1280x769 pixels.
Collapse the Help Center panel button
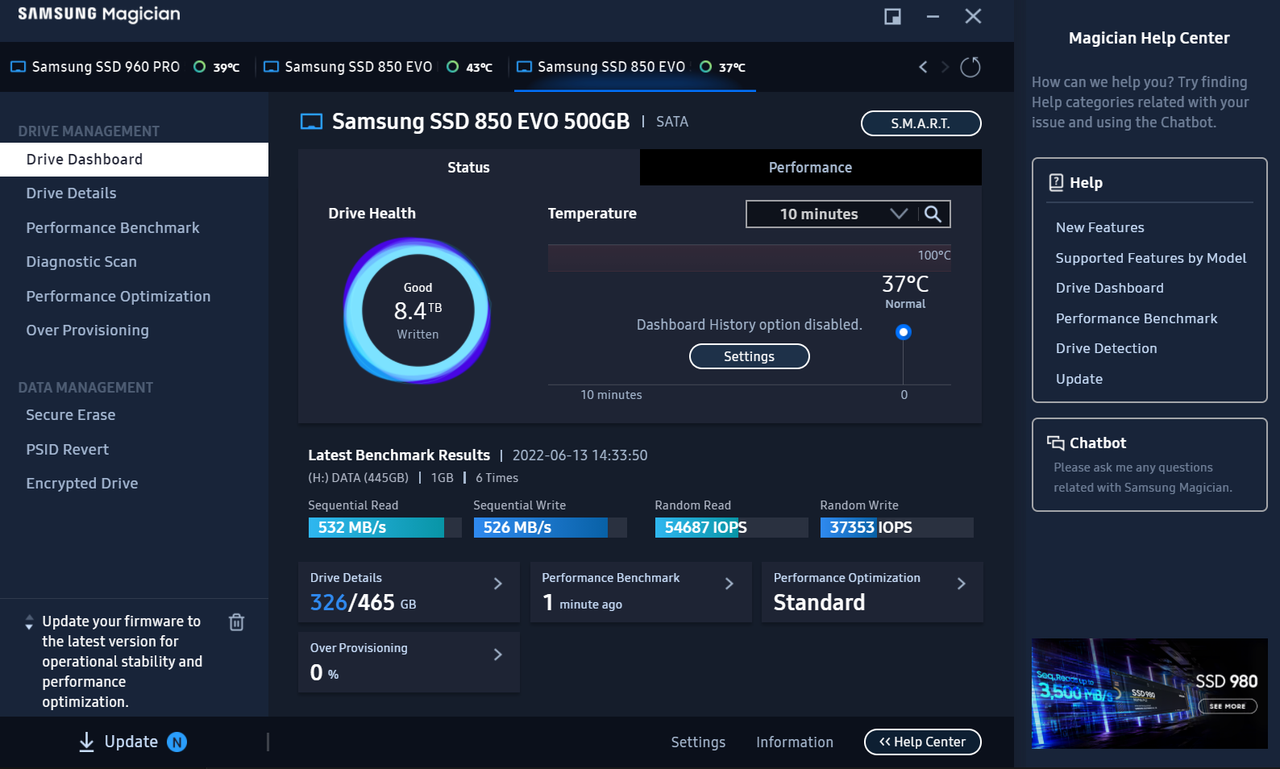point(922,742)
